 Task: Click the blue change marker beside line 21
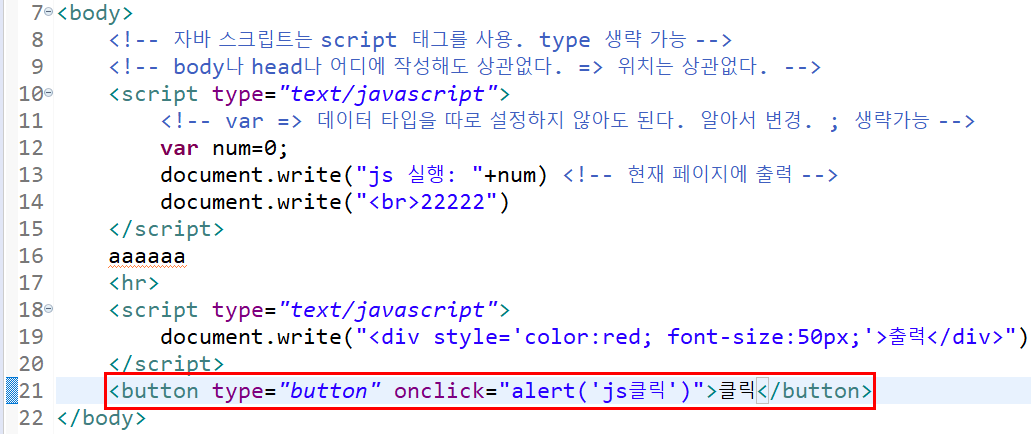[12, 391]
